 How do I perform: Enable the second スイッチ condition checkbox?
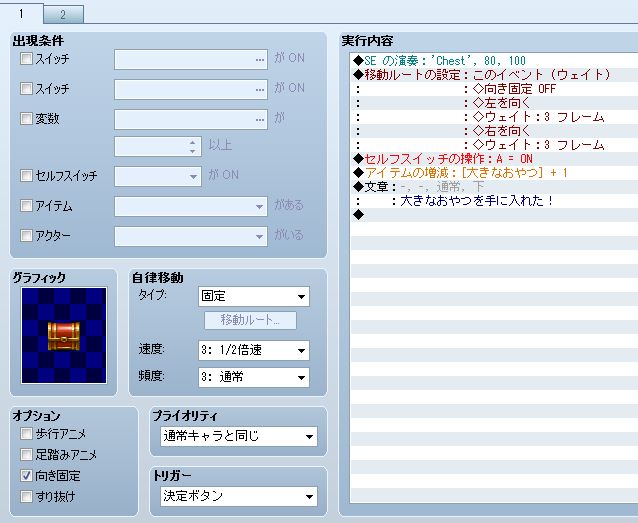pyautogui.click(x=26, y=88)
